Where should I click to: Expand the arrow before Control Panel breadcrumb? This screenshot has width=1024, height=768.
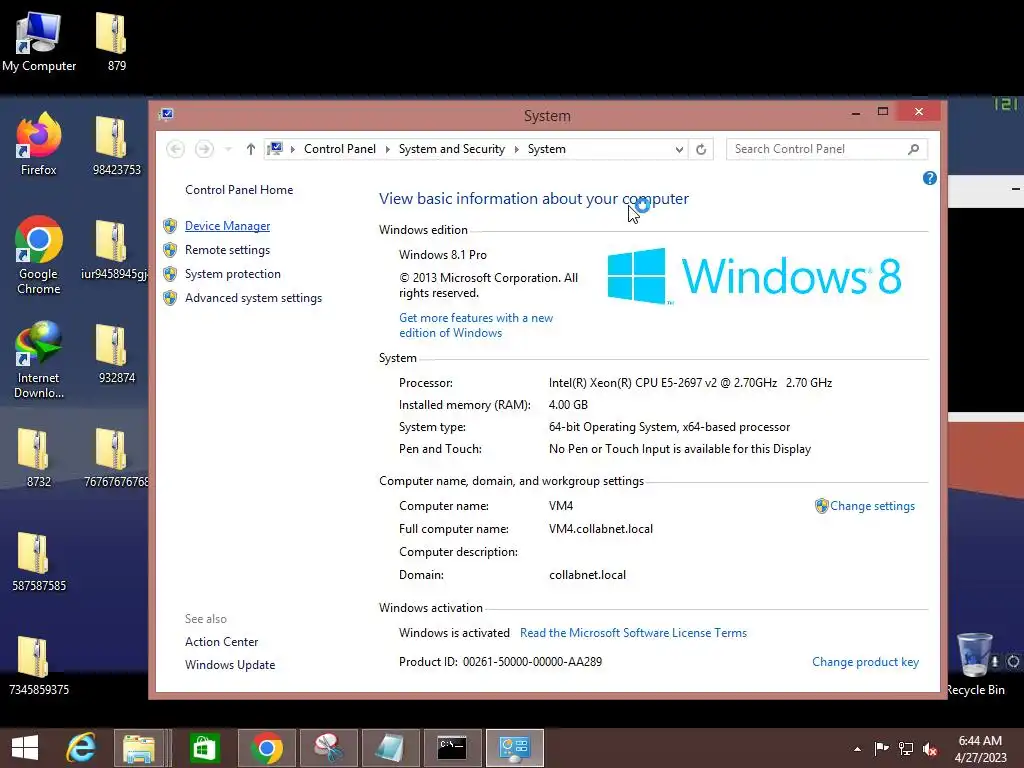tap(293, 149)
